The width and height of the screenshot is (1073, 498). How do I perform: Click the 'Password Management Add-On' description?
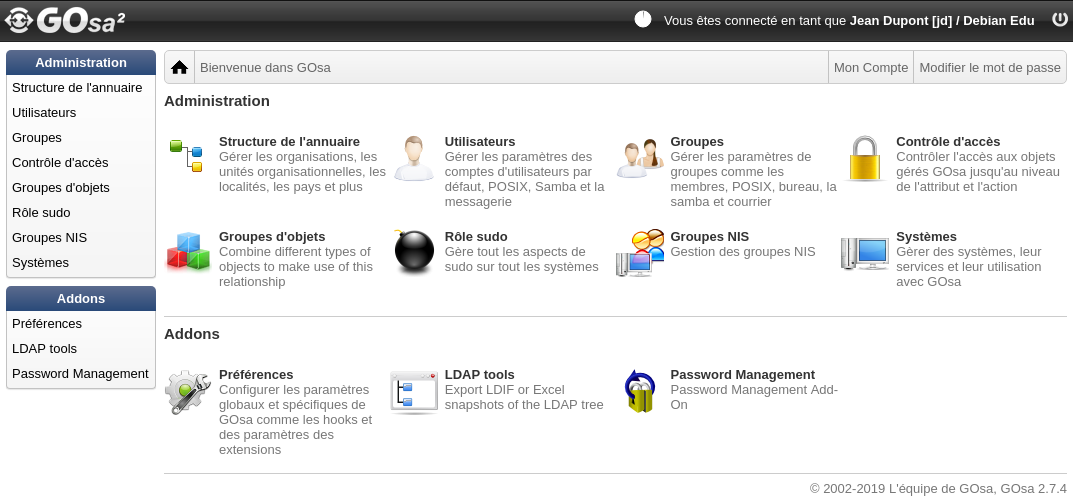[x=754, y=397]
